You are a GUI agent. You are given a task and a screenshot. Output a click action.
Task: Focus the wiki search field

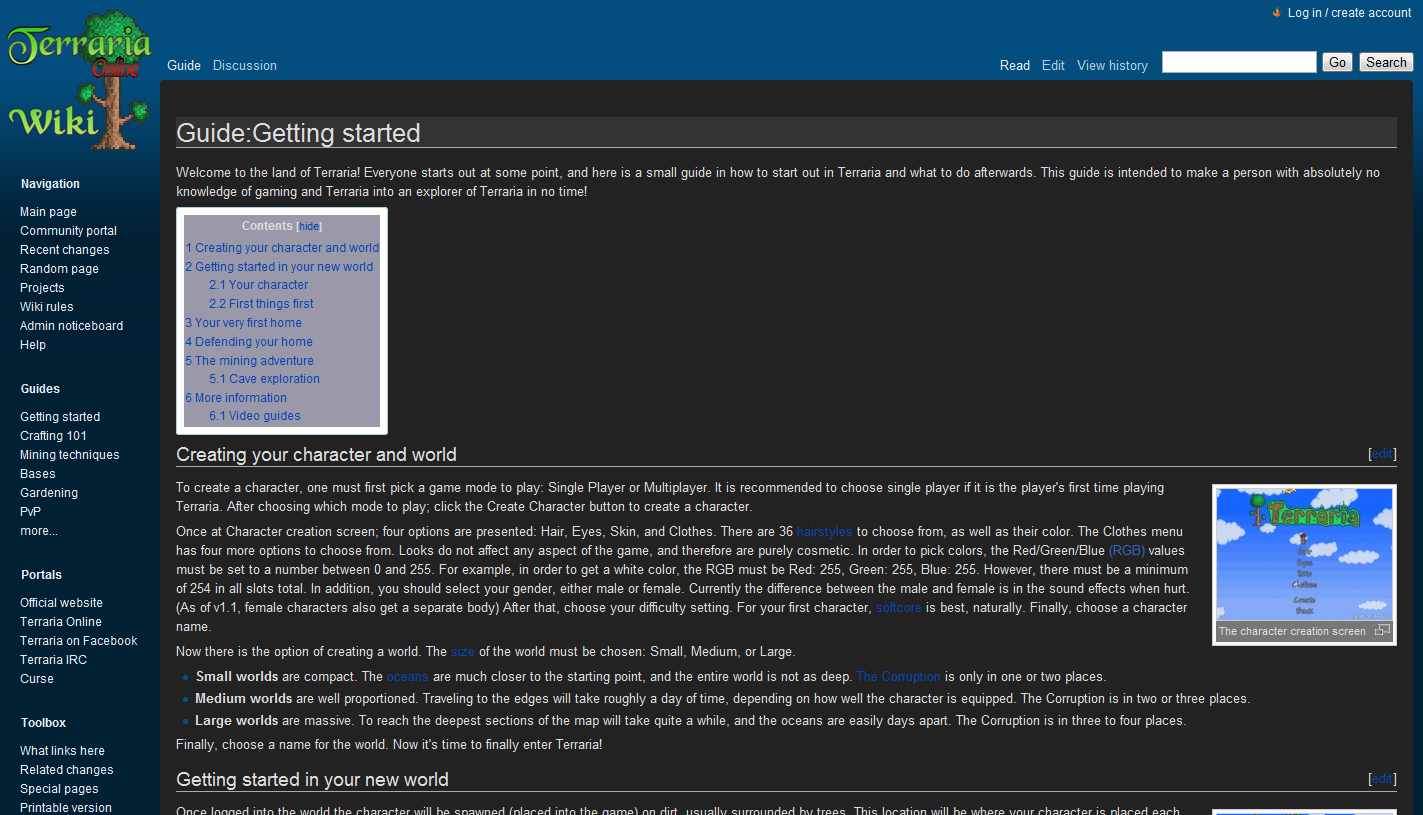[1239, 62]
